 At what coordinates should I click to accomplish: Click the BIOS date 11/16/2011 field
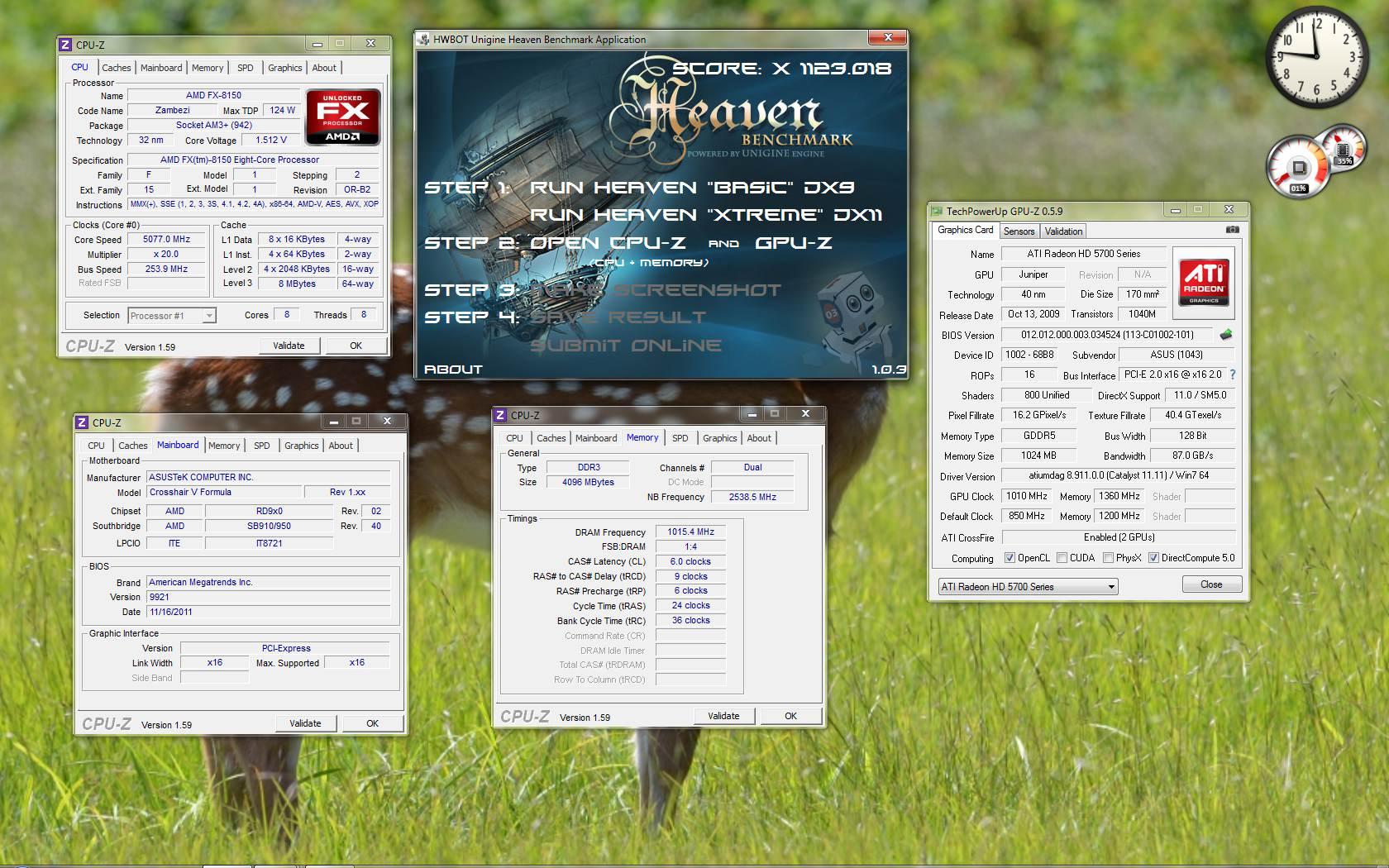[268, 612]
